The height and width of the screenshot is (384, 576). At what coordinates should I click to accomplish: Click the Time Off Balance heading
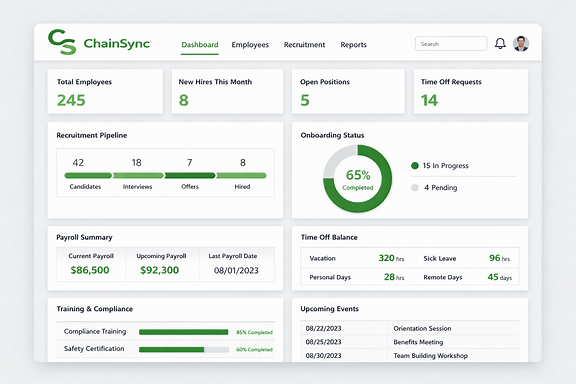[x=329, y=237]
